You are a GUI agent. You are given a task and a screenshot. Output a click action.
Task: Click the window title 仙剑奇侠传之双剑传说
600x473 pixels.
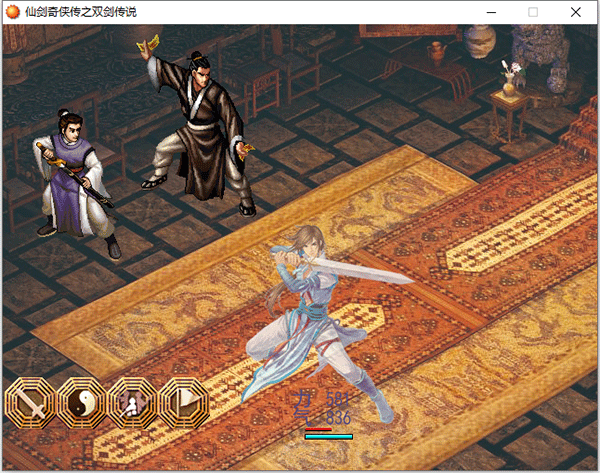[81, 12]
